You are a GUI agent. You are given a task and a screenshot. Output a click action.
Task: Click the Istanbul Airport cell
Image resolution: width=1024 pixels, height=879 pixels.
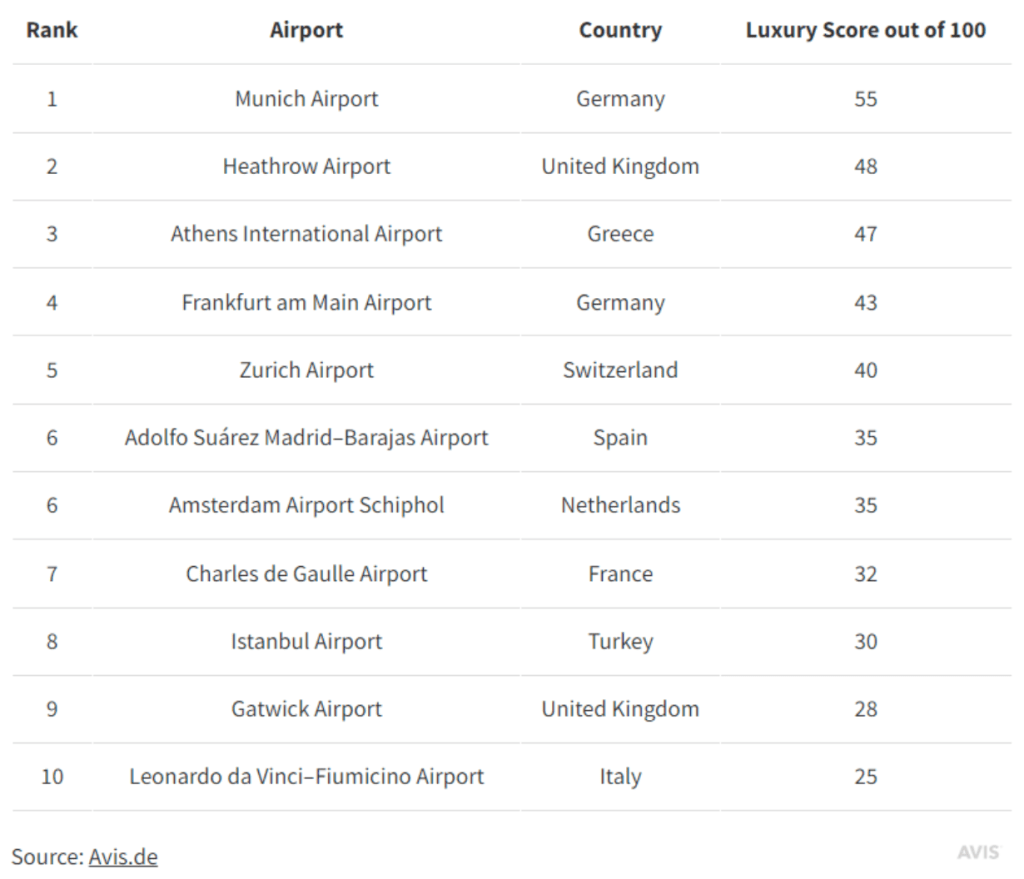(306, 641)
